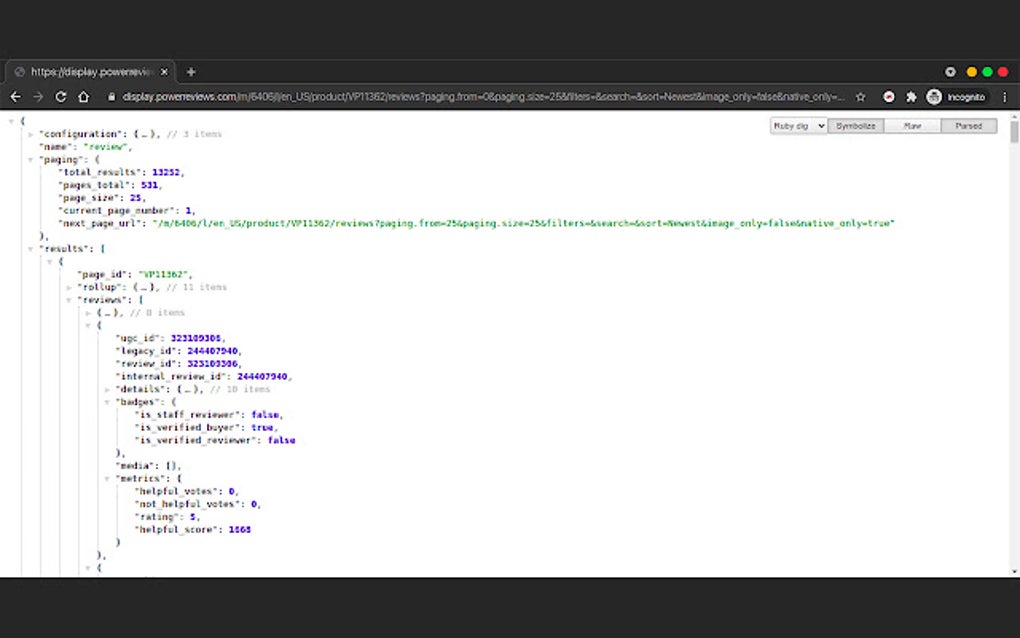
Task: Expand the "configuration" node
Action: (x=30, y=134)
